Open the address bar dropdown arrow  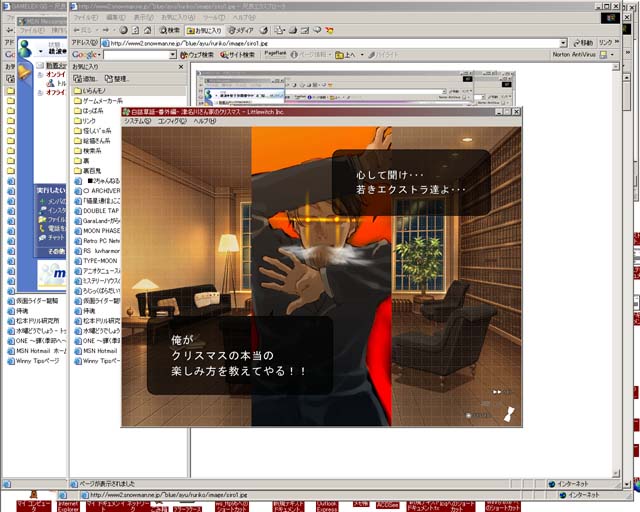pos(563,43)
